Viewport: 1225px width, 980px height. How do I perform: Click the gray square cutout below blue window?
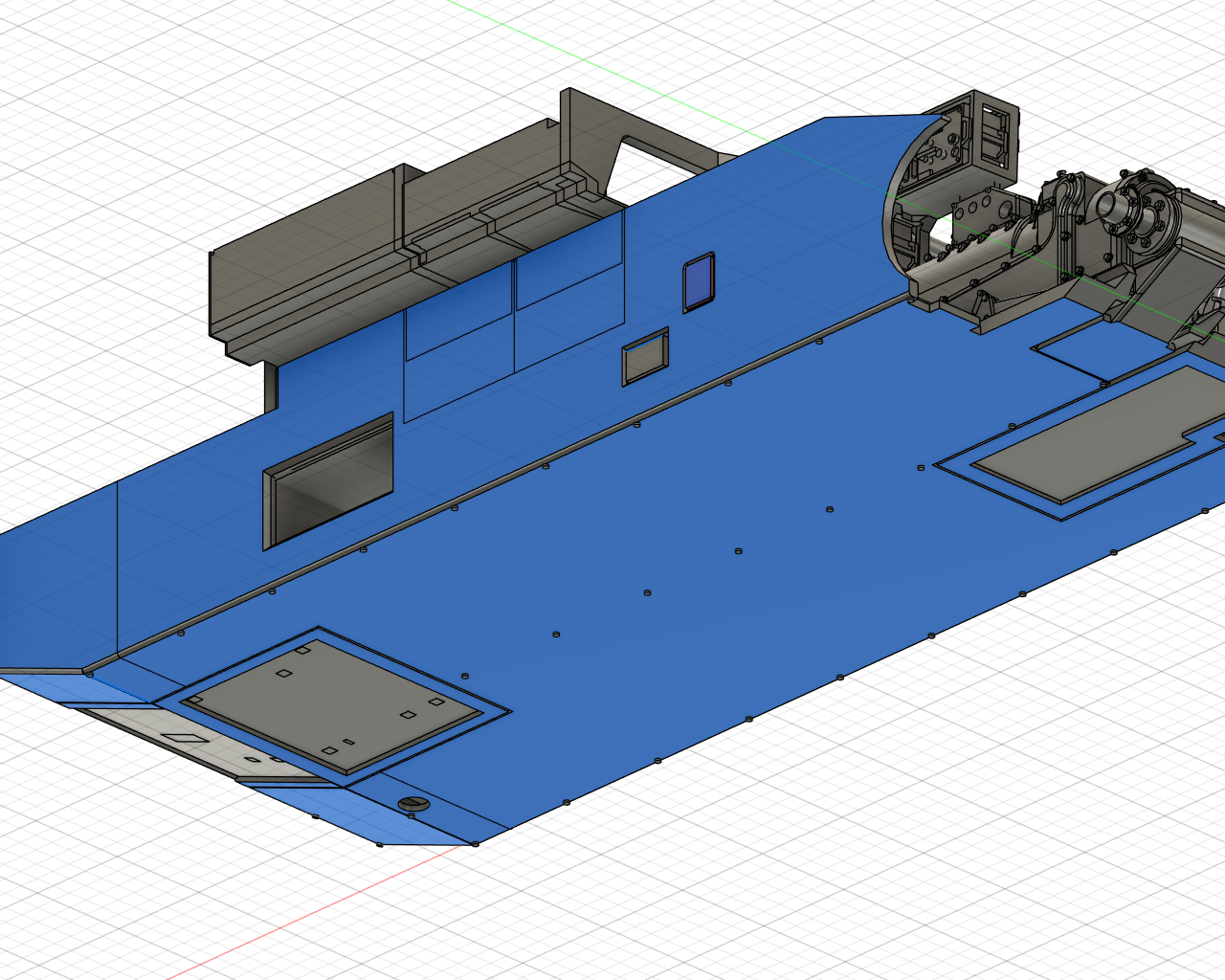pos(646,357)
